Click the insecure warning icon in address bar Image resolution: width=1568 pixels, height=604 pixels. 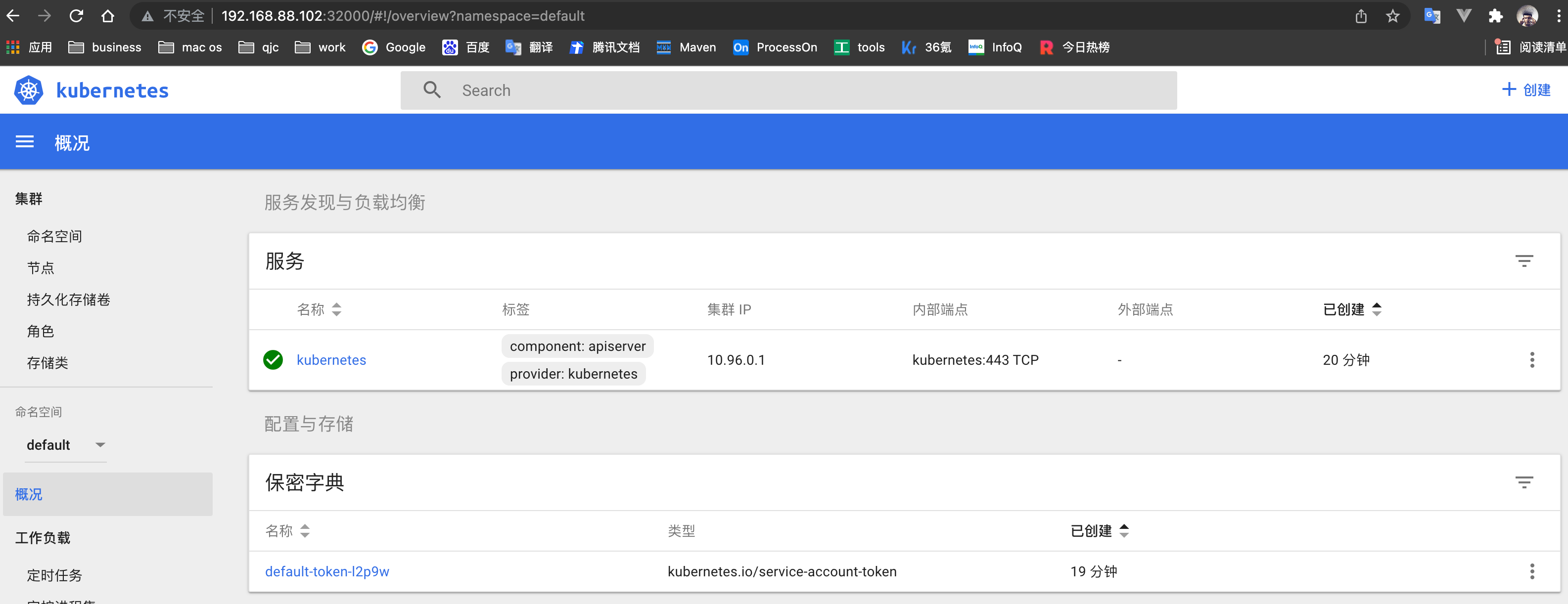pos(147,16)
